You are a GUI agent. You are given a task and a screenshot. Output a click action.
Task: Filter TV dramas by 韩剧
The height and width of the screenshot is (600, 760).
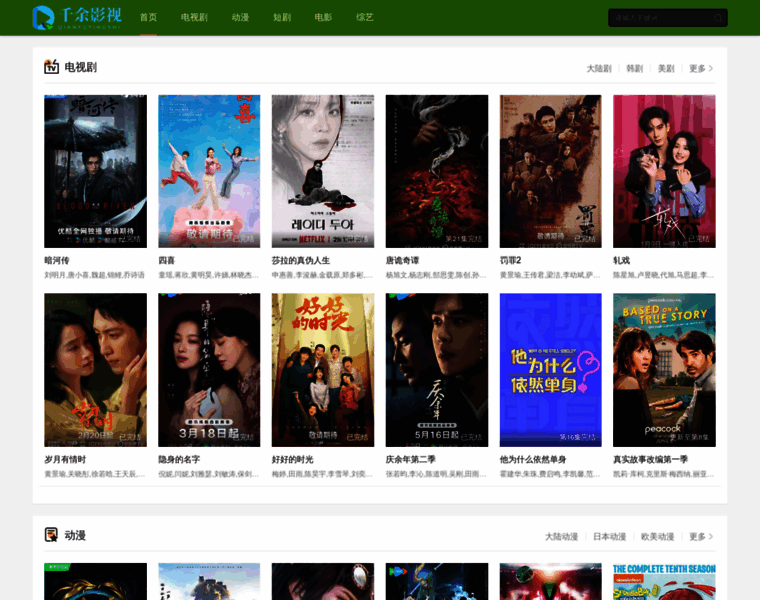pyautogui.click(x=634, y=68)
